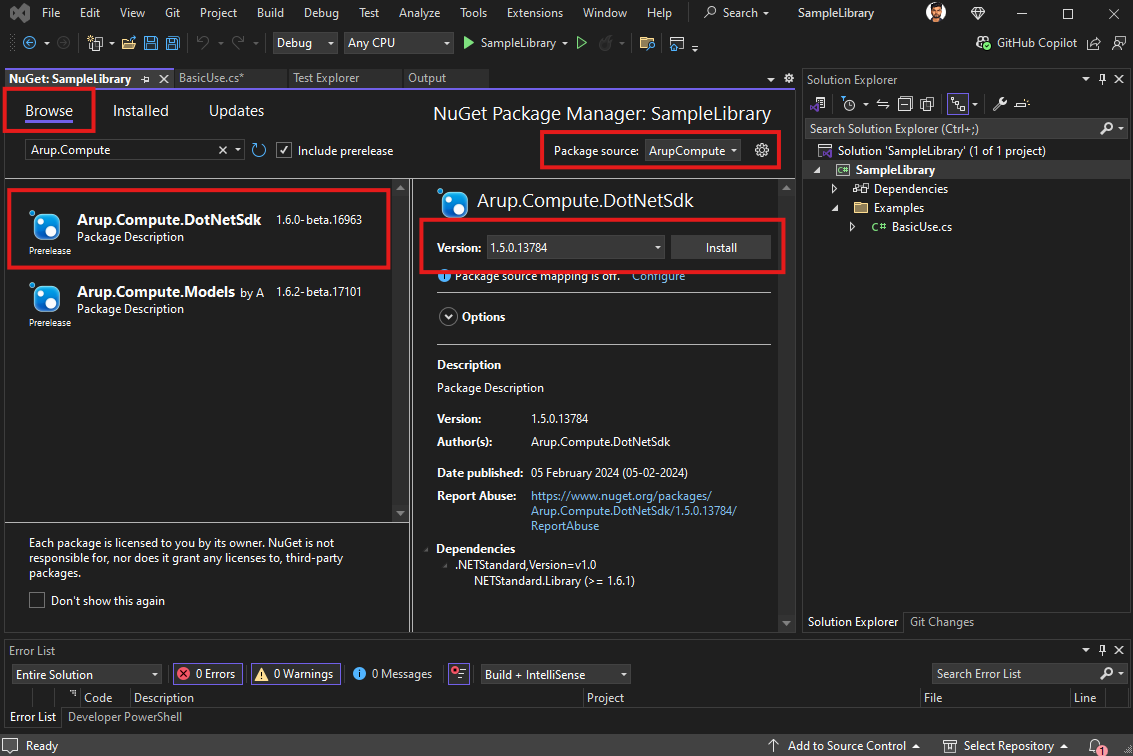This screenshot has height=756, width=1133.
Task: Pin the NuGet: SampleLibrary tab
Action: point(145,79)
